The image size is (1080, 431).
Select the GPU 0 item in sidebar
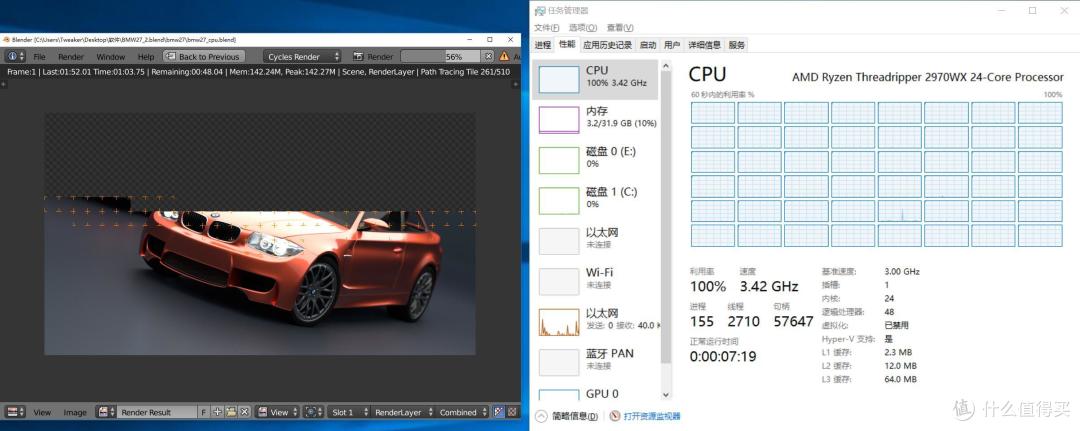595,394
